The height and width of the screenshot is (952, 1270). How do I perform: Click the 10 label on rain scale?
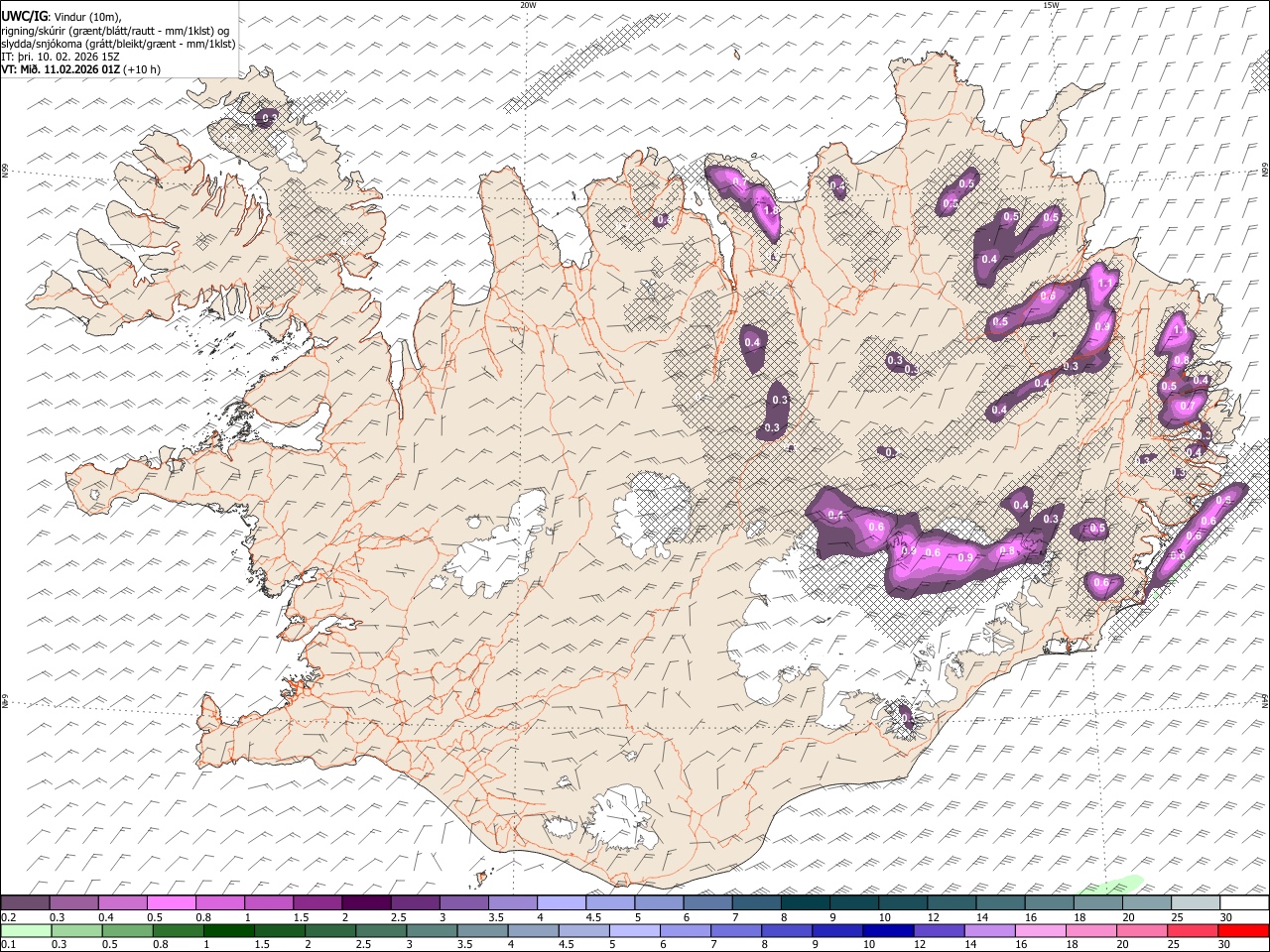point(868,944)
